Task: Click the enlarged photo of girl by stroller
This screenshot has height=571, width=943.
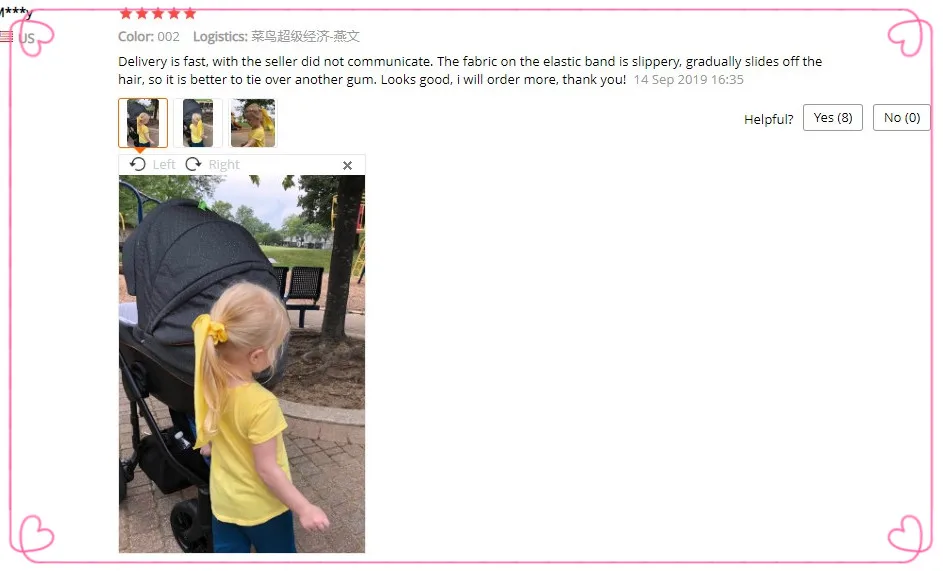Action: [x=242, y=364]
